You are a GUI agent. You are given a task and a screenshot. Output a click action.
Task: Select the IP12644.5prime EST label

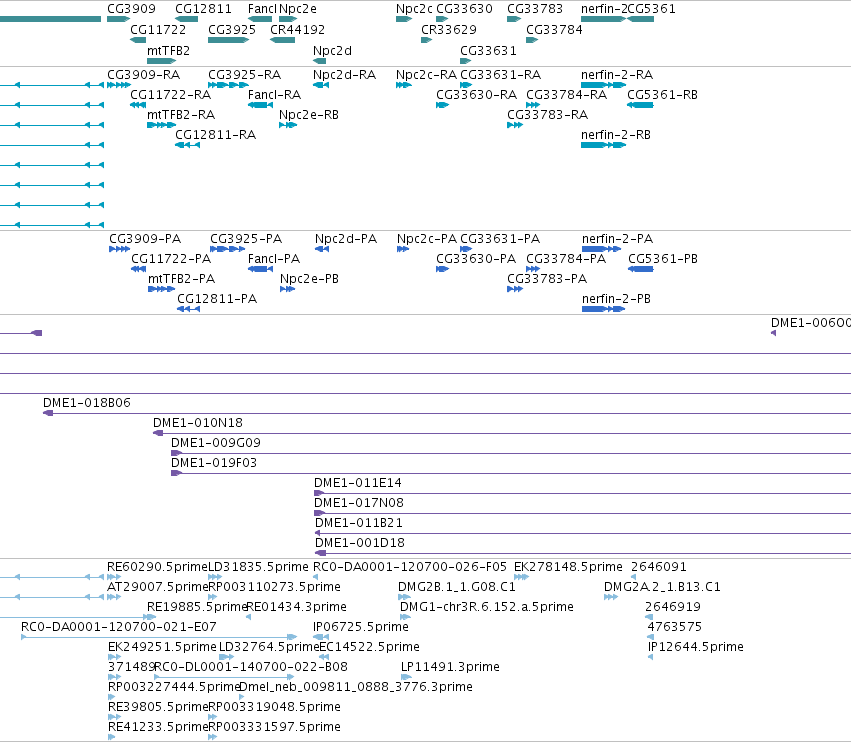click(x=696, y=647)
